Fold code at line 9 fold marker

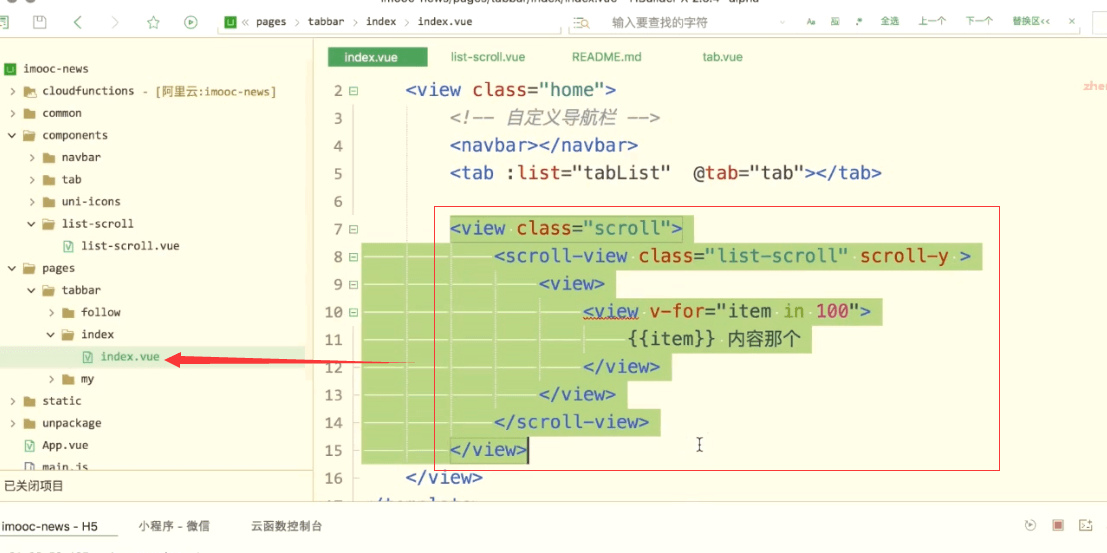(354, 285)
